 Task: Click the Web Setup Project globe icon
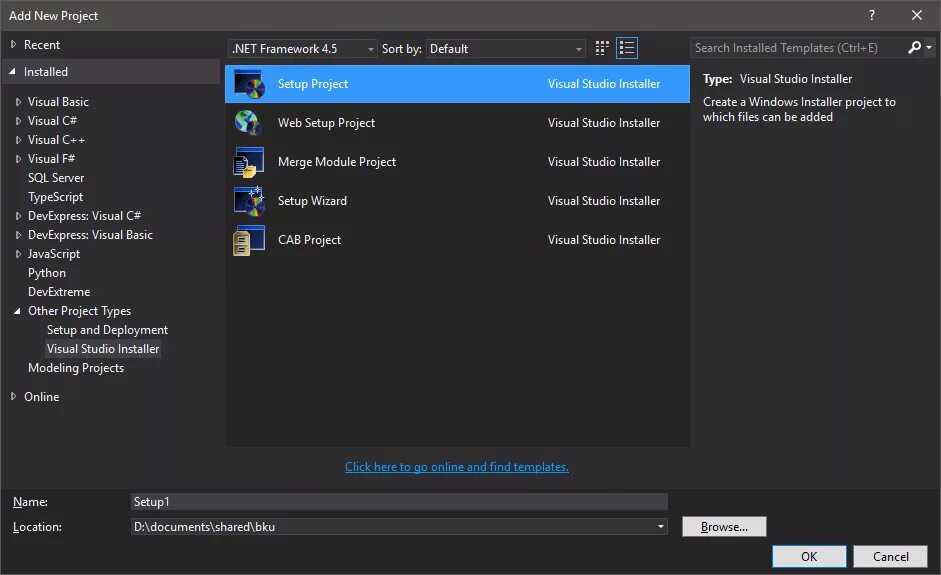point(249,123)
